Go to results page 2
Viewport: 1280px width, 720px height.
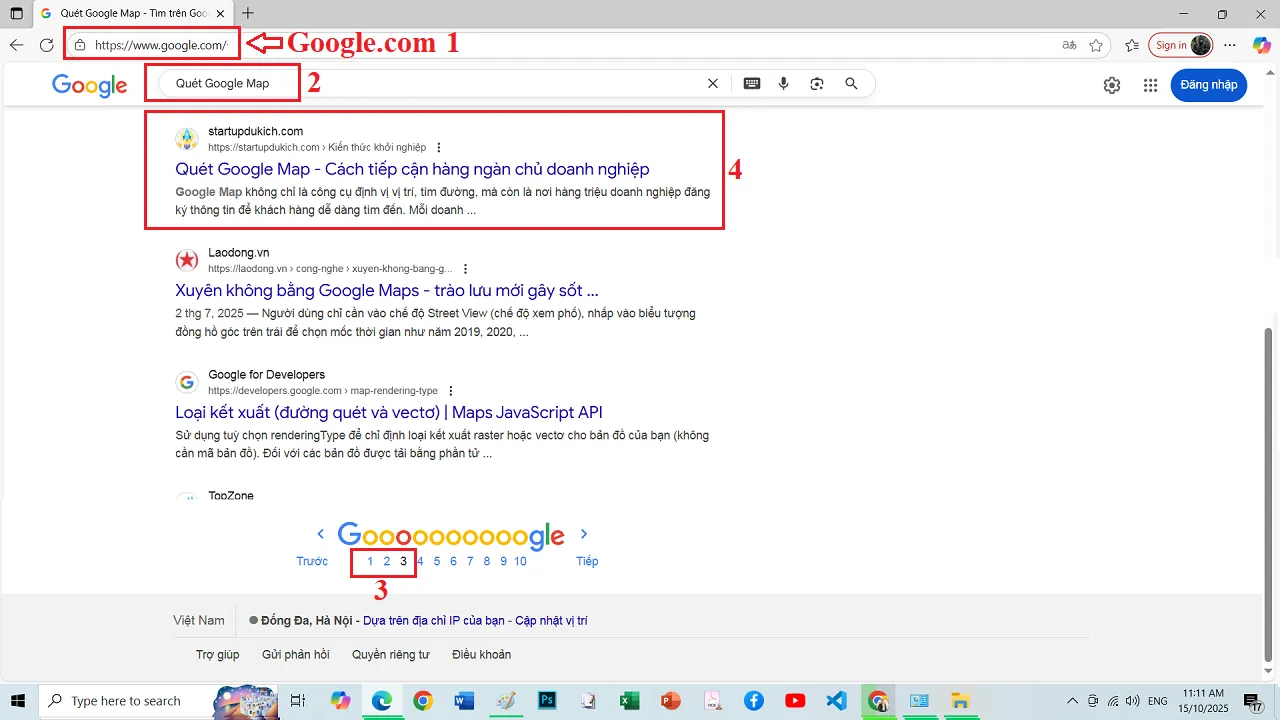(387, 561)
